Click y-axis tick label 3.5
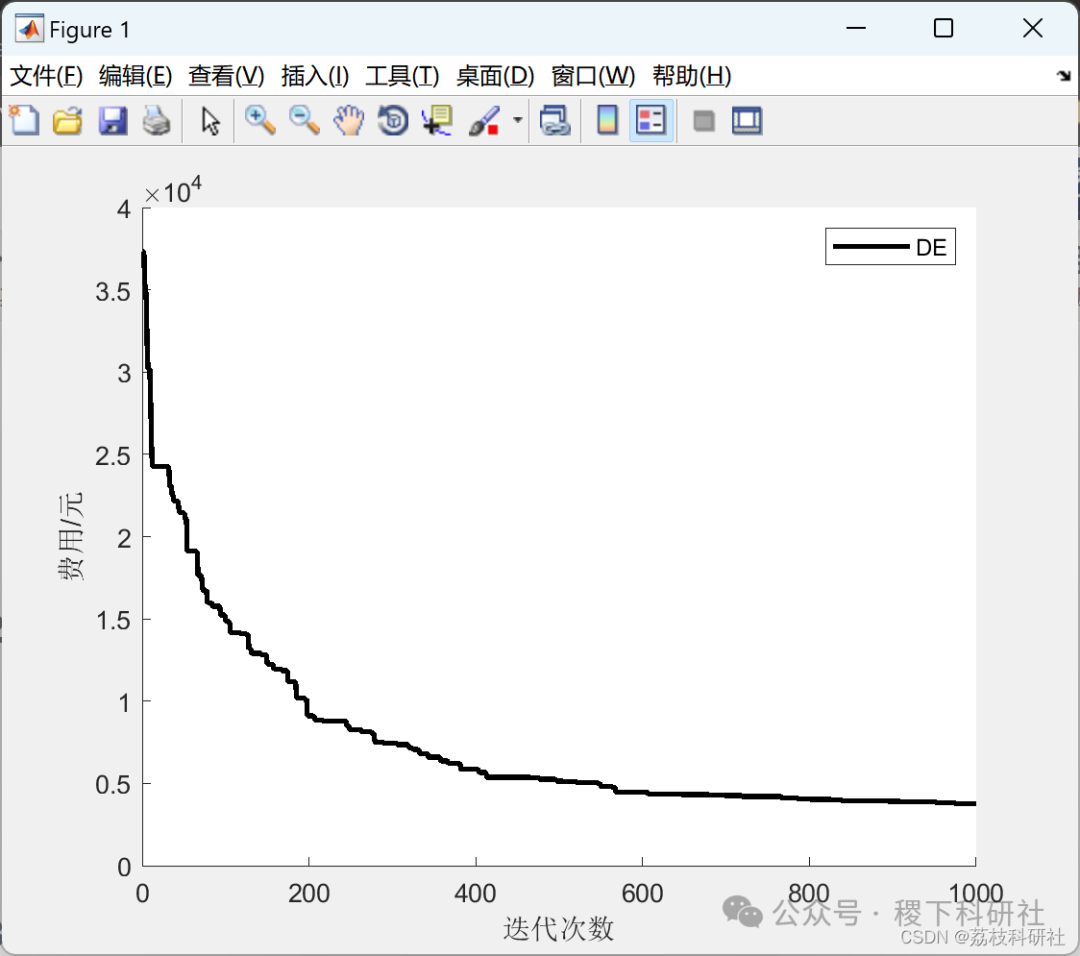The width and height of the screenshot is (1080, 956). [x=113, y=292]
